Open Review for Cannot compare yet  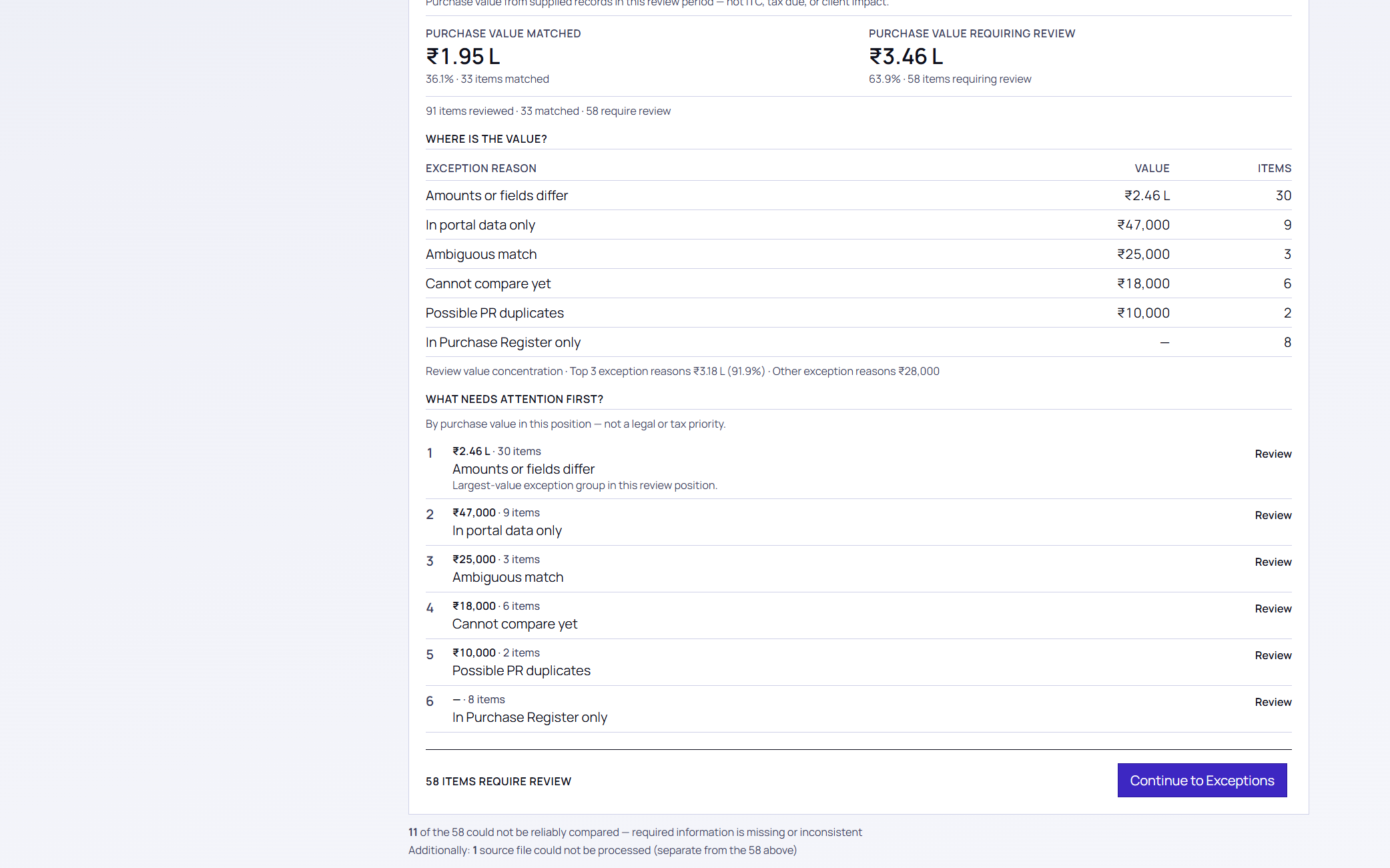1273,608
